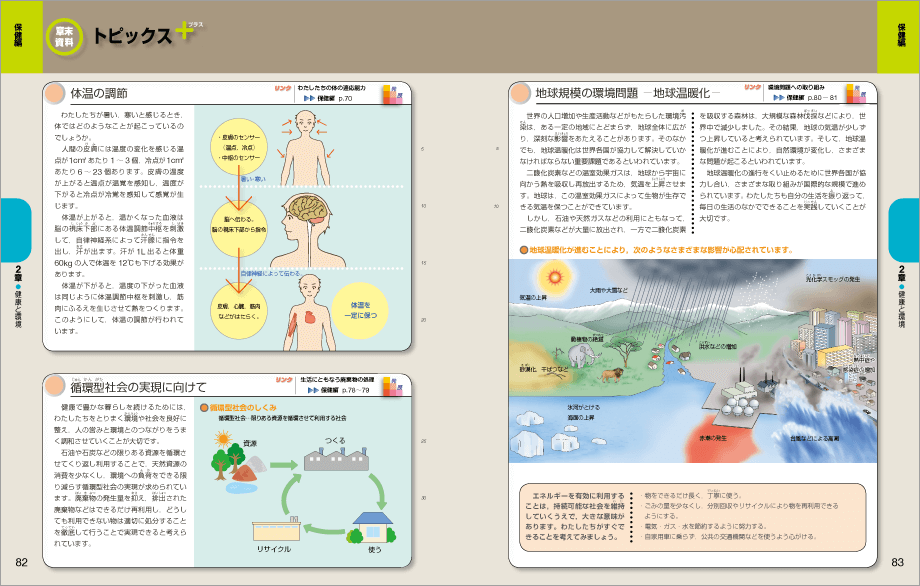This screenshot has width=920, height=586.
Task: Select the 地球規模の環境問題 section heading
Action: coord(628,93)
